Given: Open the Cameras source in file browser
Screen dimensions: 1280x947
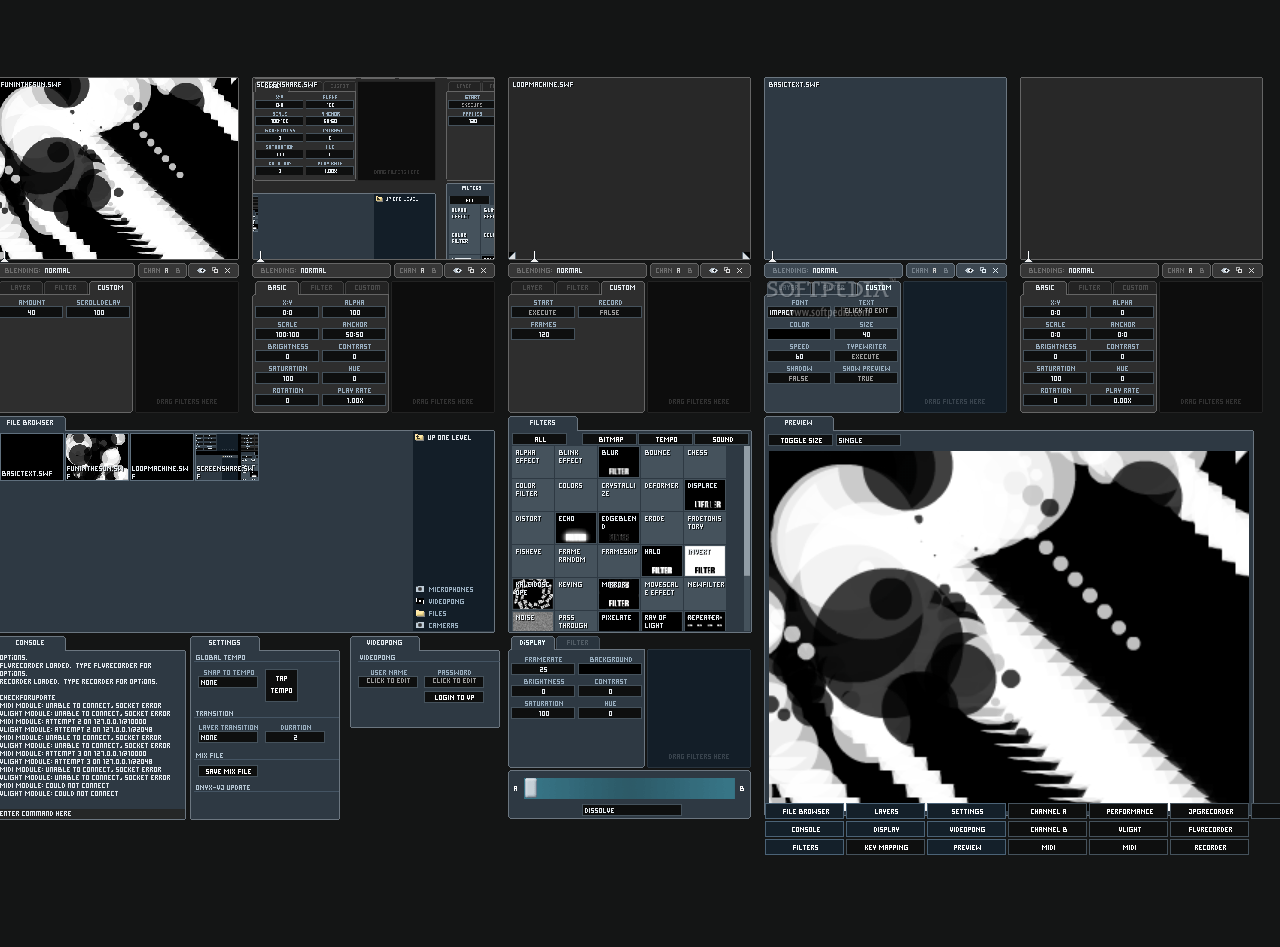Looking at the screenshot, I should pos(438,625).
